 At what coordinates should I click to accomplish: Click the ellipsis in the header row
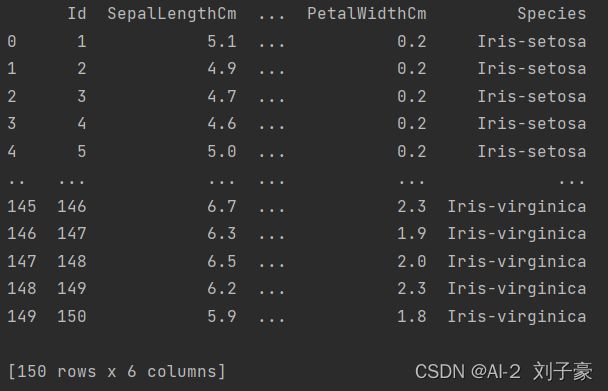(x=271, y=17)
